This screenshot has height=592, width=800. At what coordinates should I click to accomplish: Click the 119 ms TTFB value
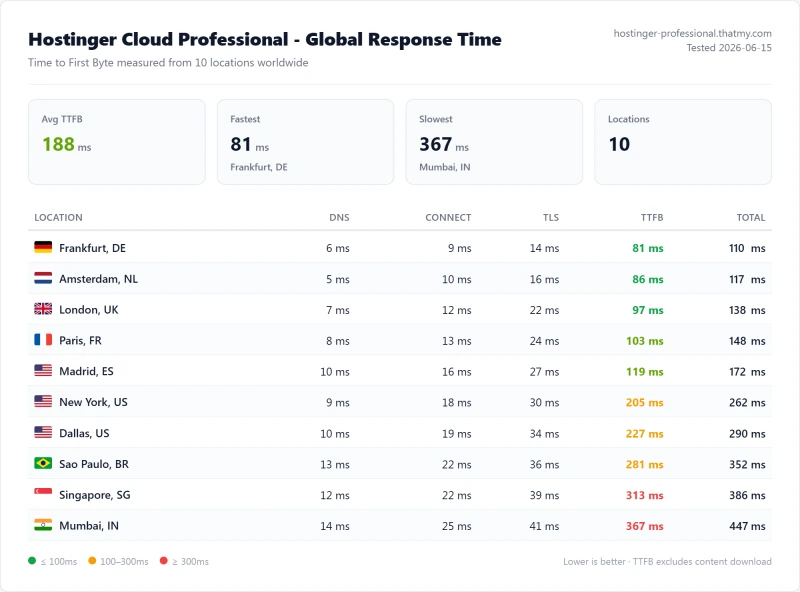coord(645,372)
